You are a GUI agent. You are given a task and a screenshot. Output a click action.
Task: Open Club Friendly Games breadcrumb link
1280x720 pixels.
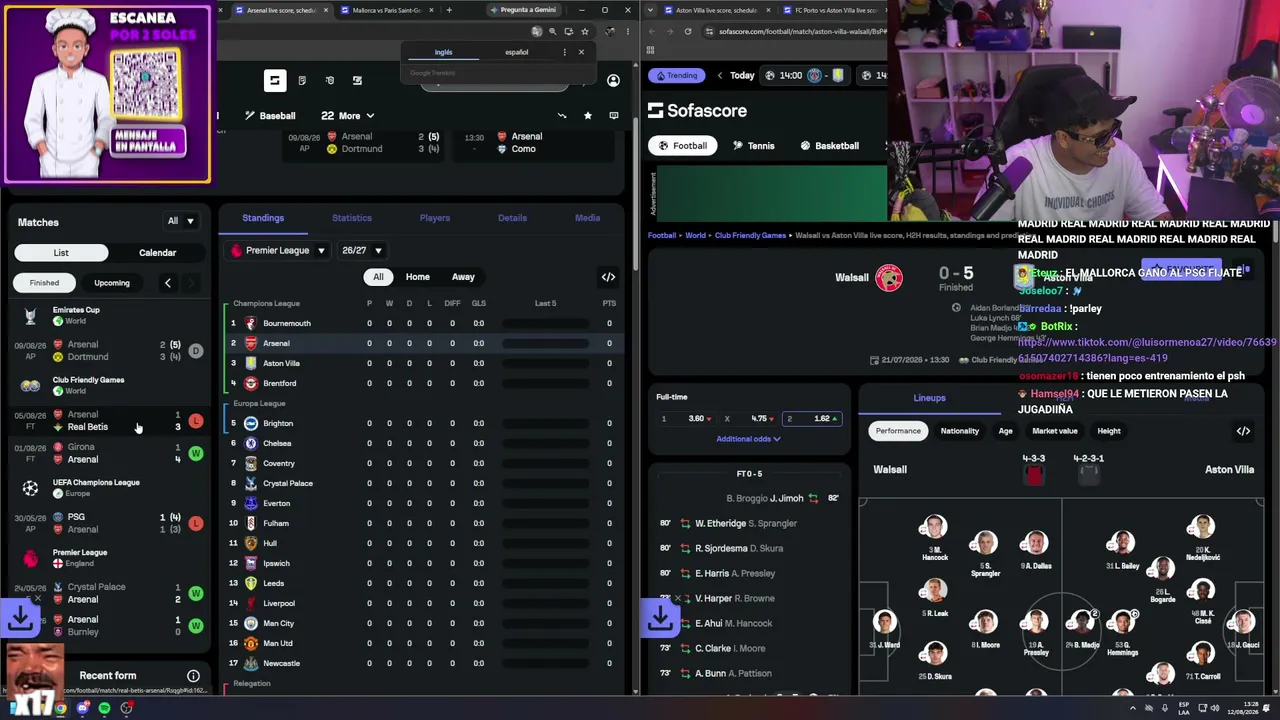click(x=752, y=236)
